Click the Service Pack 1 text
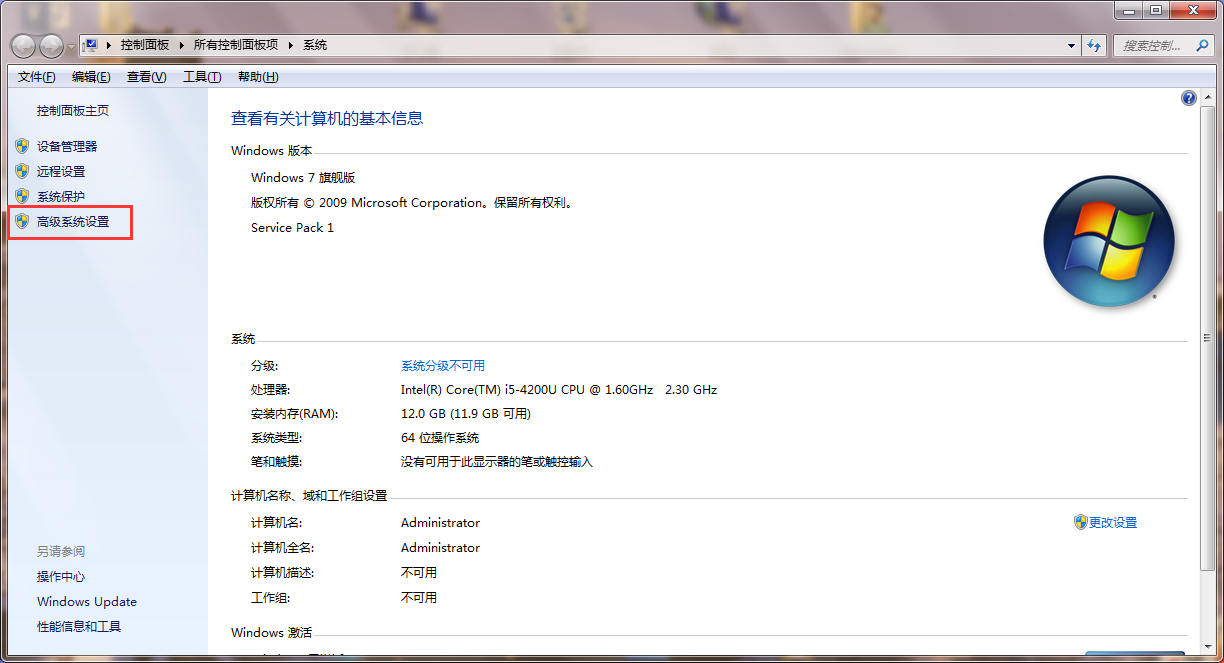This screenshot has height=663, width=1224. coord(292,228)
